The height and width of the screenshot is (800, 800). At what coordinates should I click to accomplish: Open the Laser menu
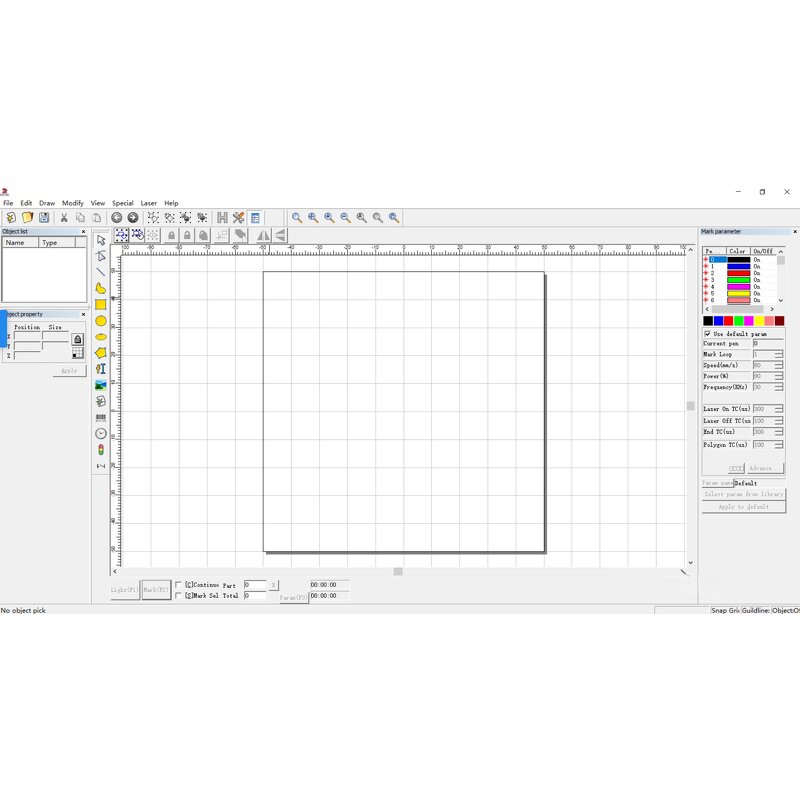pyautogui.click(x=148, y=203)
